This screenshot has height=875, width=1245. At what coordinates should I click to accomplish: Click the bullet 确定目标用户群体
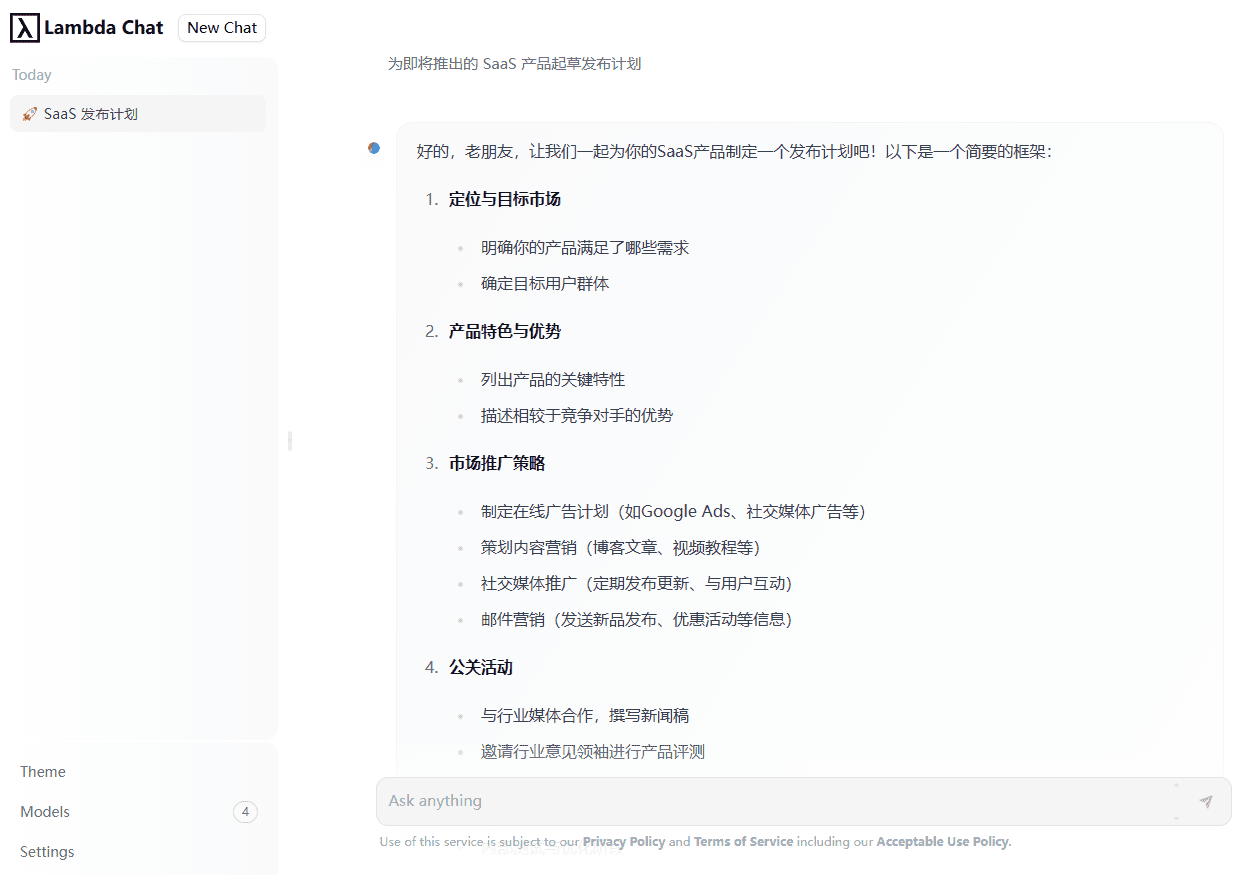tap(545, 283)
